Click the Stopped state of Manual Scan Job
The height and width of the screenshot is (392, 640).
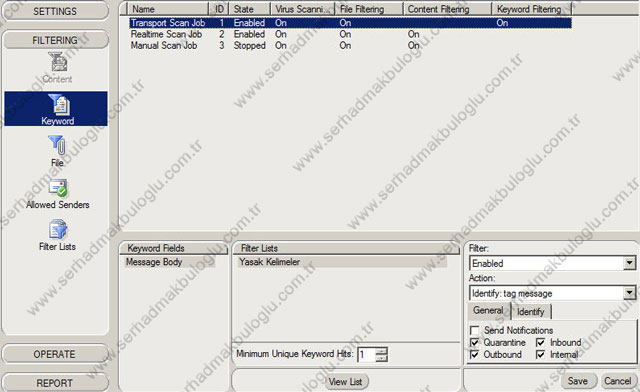(x=249, y=45)
